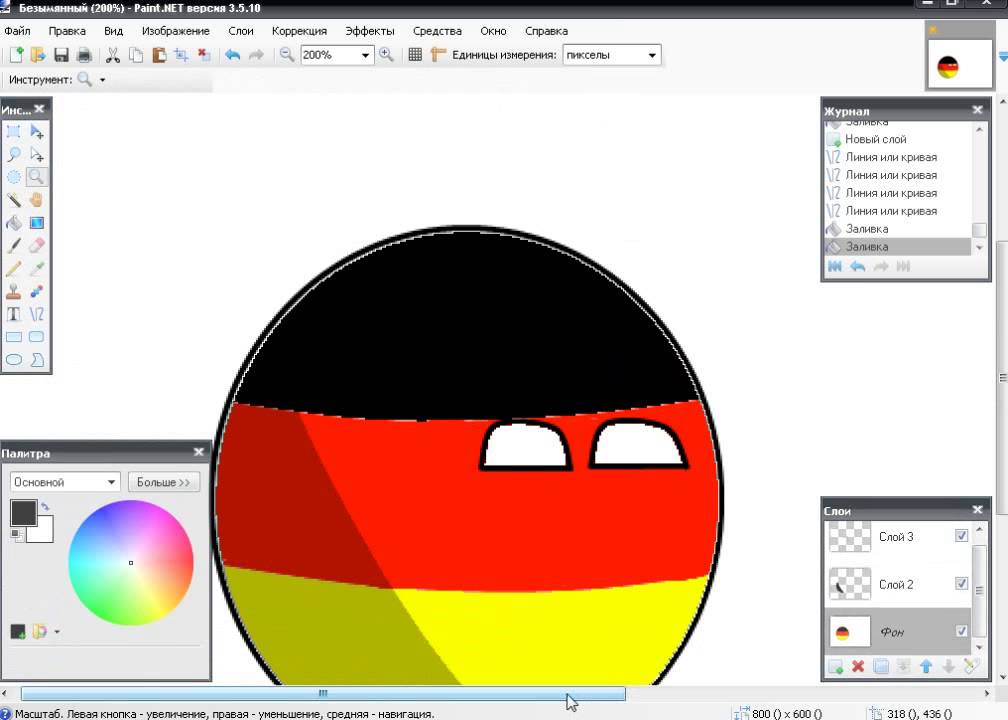Select the Eraser tool
The width and height of the screenshot is (1008, 720).
(x=37, y=246)
